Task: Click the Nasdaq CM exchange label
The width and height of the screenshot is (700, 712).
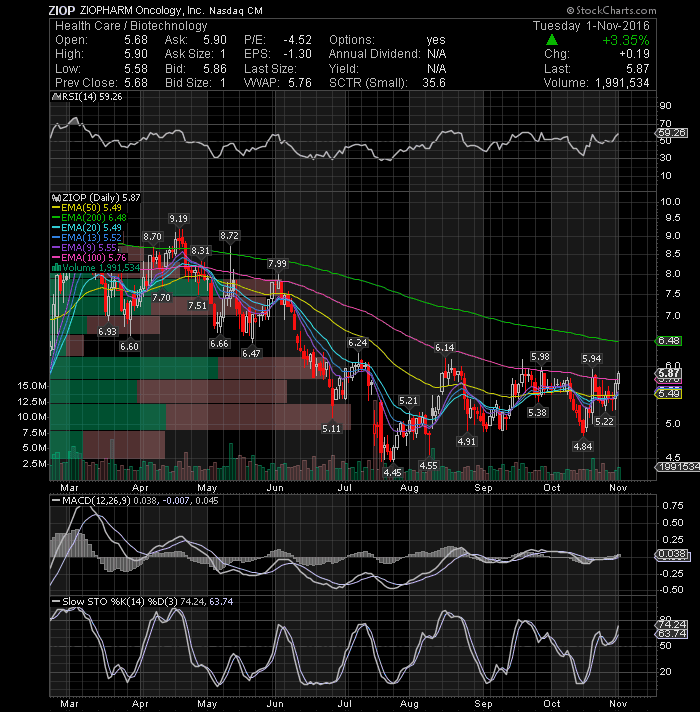Action: tap(236, 10)
